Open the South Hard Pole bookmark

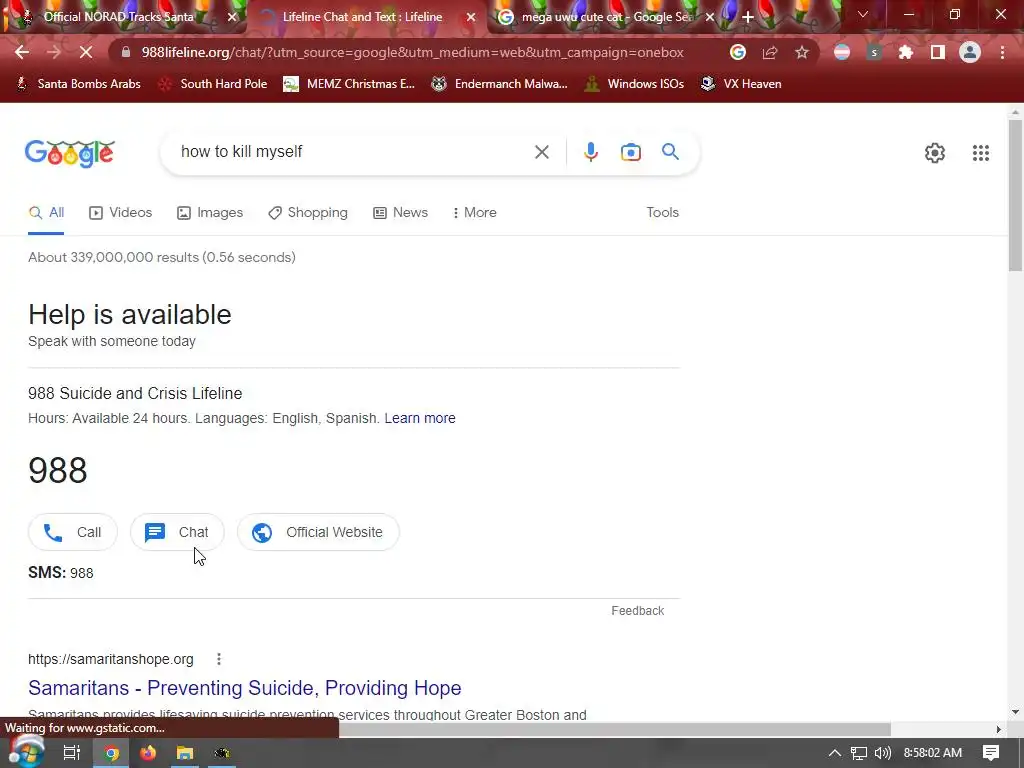click(213, 84)
